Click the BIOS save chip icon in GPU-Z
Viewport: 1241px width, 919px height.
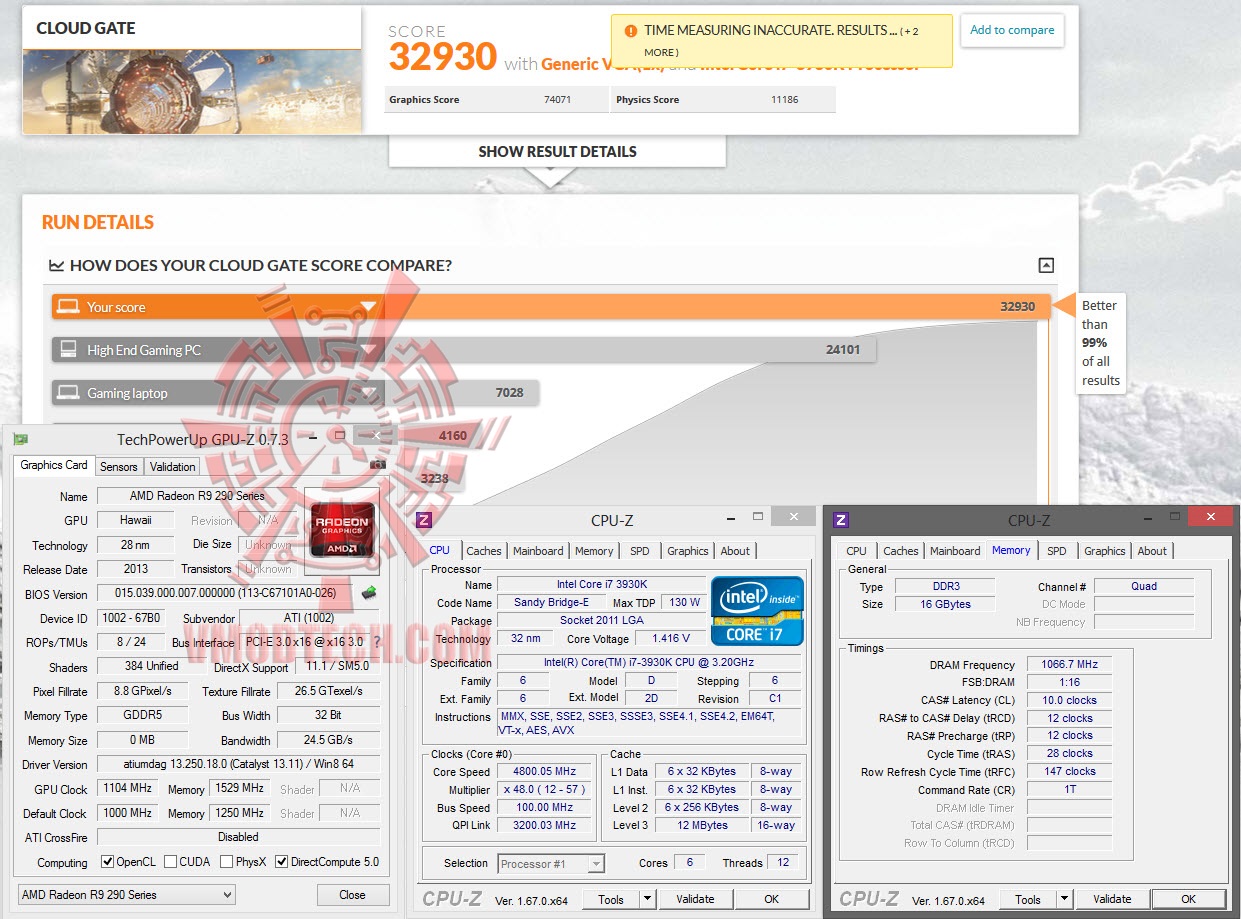[369, 593]
